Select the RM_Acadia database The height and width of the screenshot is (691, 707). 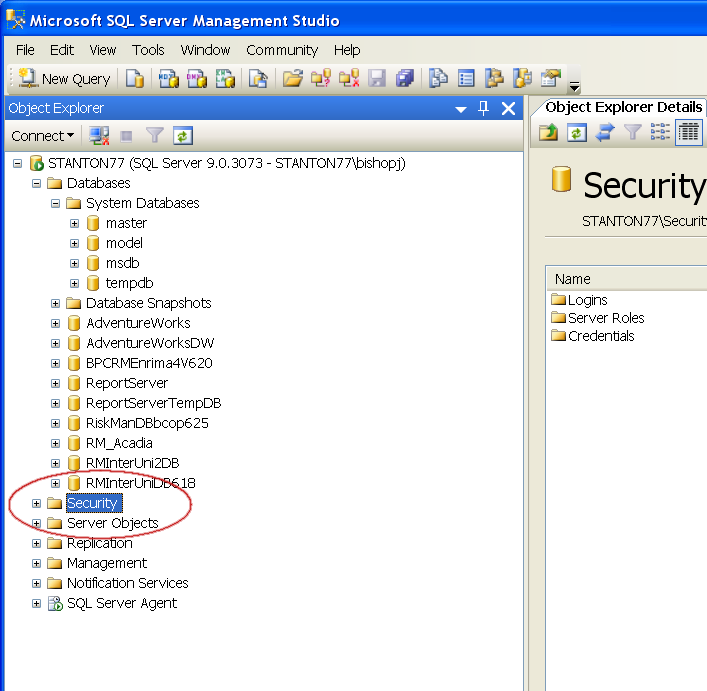click(x=119, y=444)
